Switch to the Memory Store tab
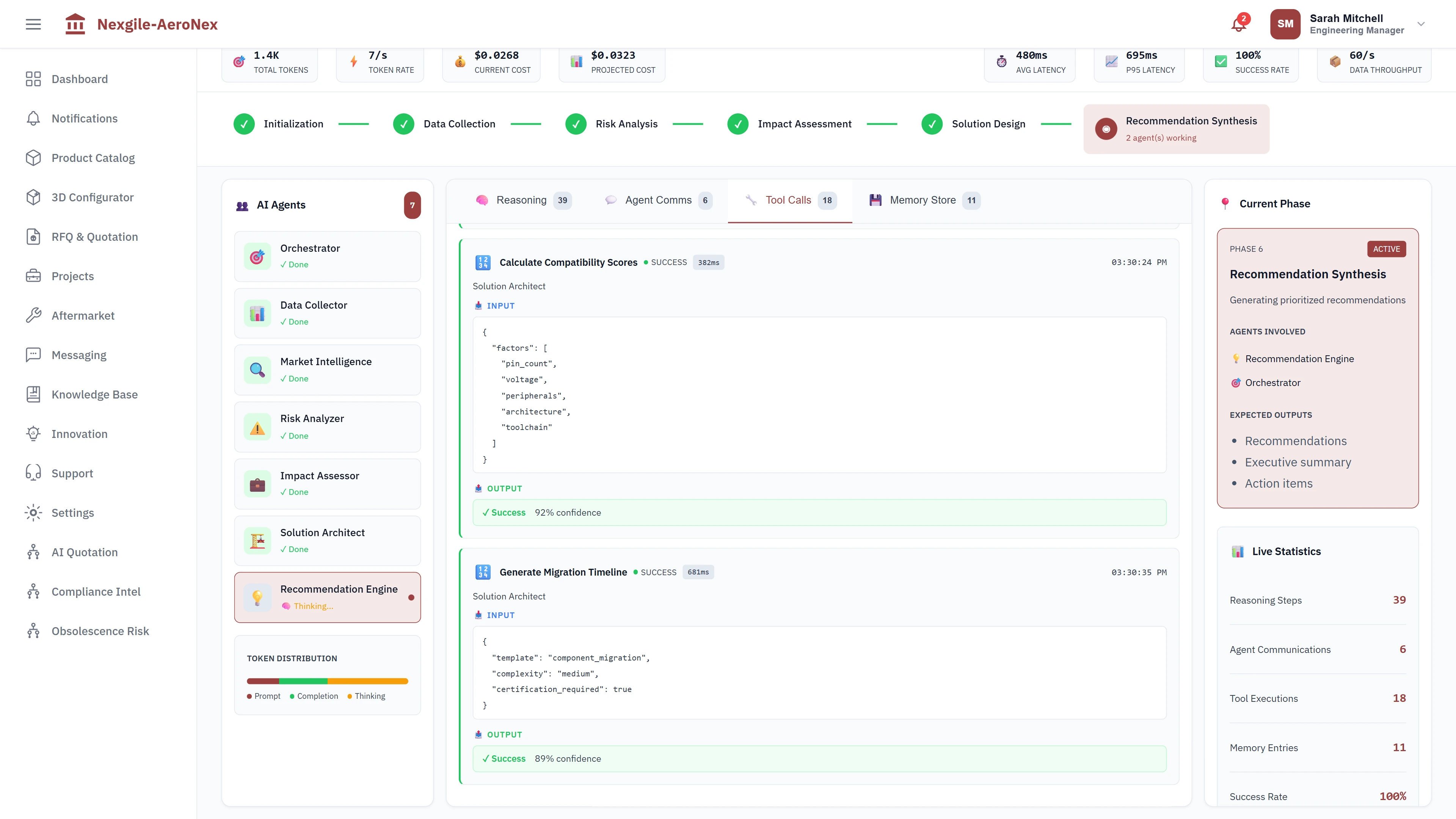This screenshot has width=1456, height=819. click(923, 200)
